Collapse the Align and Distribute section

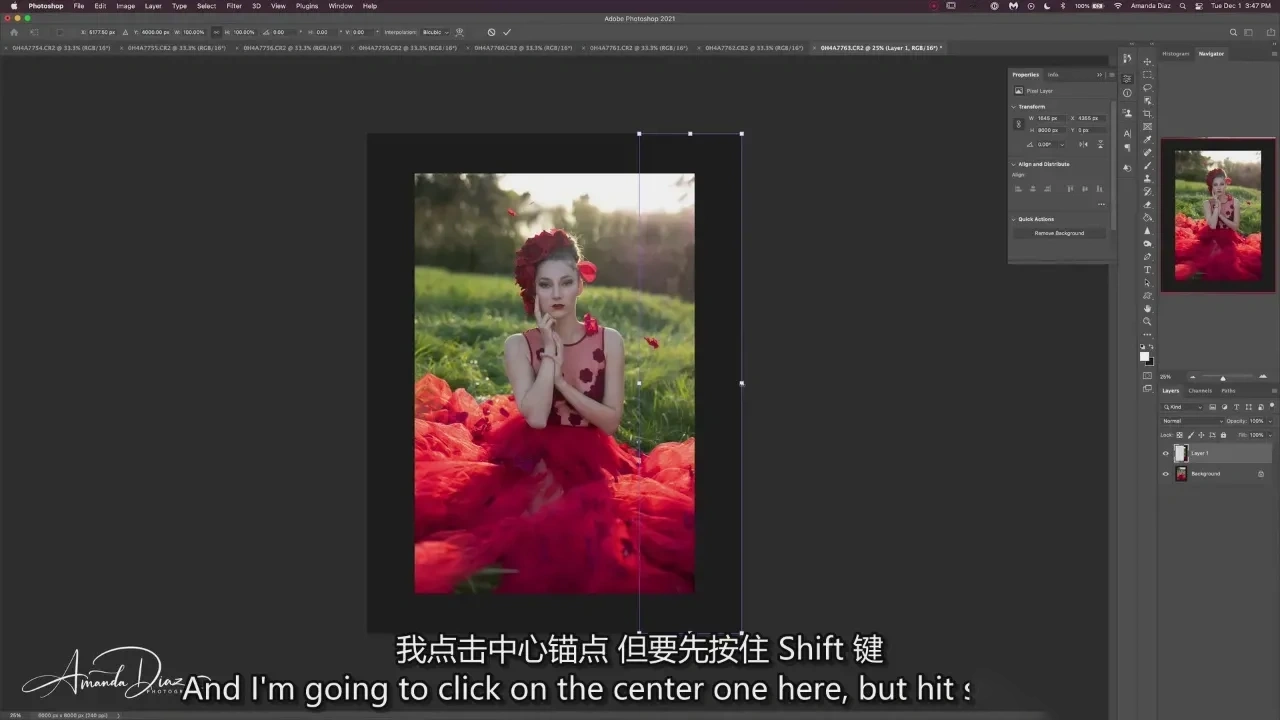(x=1013, y=164)
